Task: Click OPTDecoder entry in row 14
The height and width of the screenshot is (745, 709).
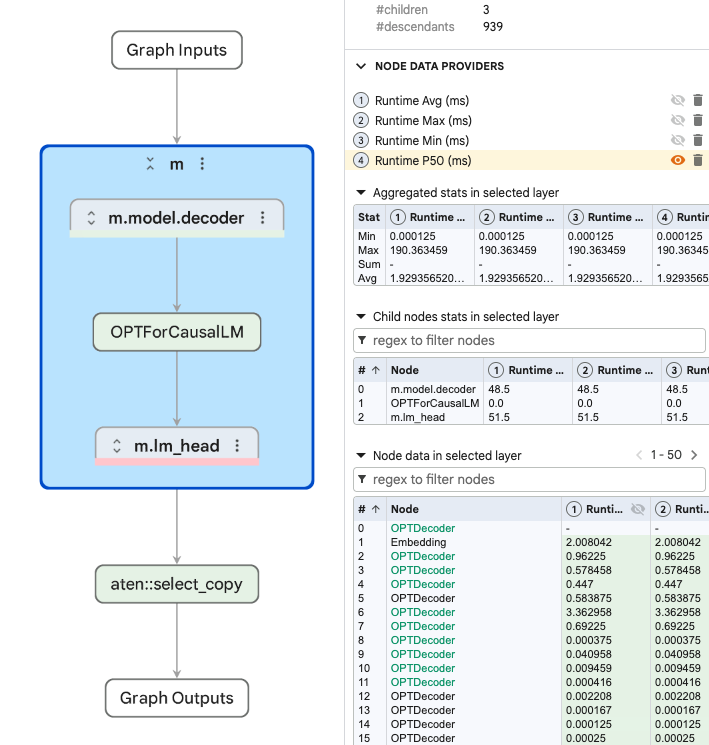Action: (x=422, y=724)
